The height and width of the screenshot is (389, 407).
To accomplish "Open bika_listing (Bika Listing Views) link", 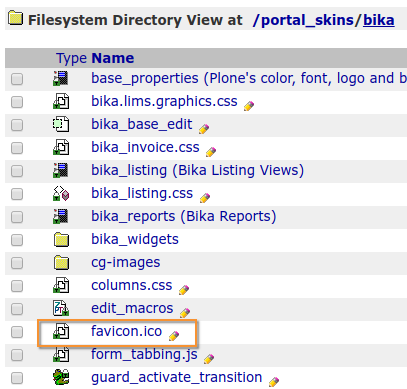I will click(x=197, y=170).
